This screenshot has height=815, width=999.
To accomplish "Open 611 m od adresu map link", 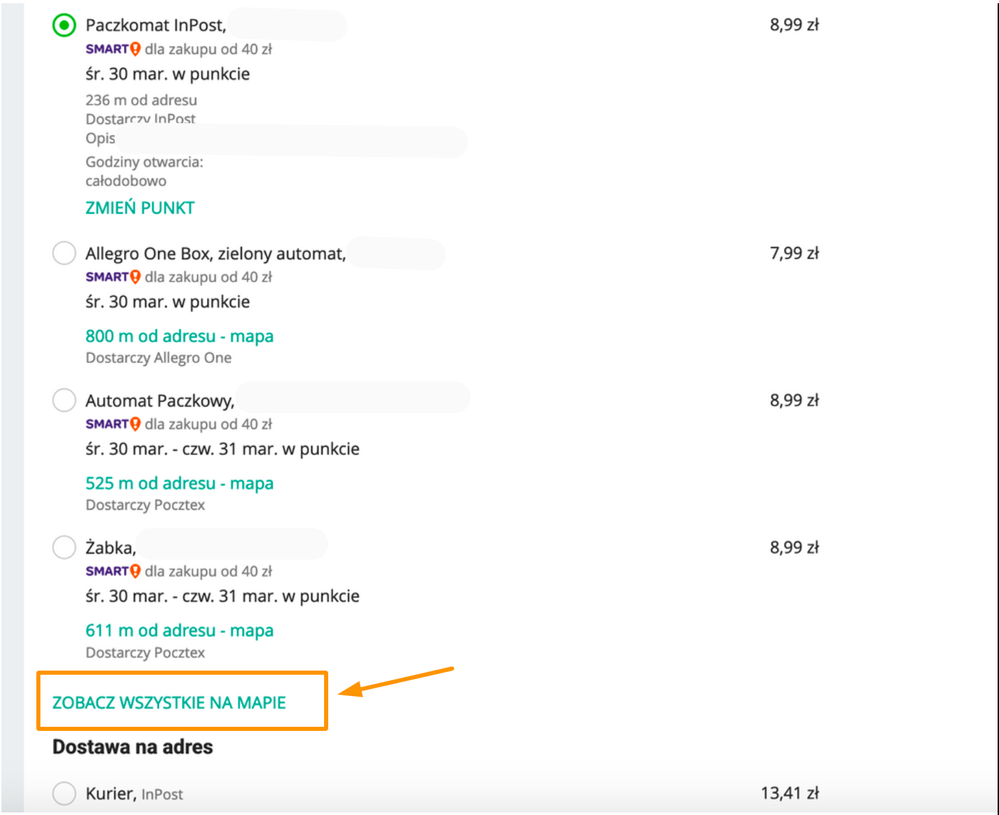I will 179,630.
